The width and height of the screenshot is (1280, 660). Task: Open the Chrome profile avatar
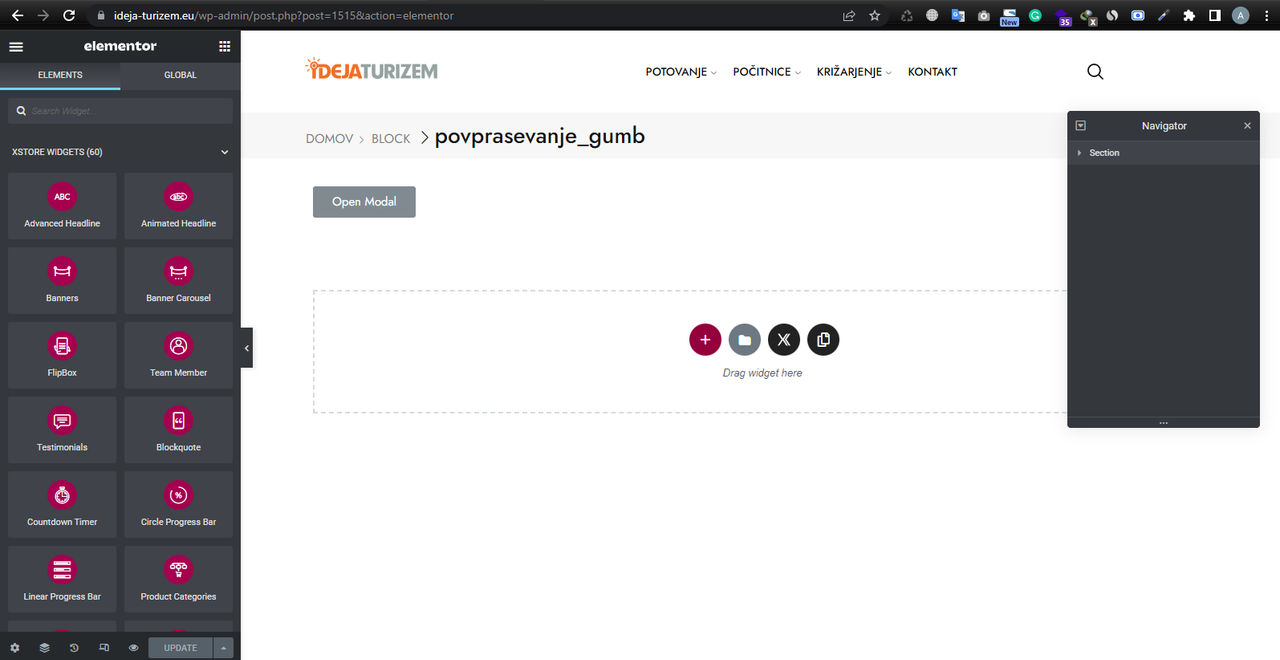1241,16
